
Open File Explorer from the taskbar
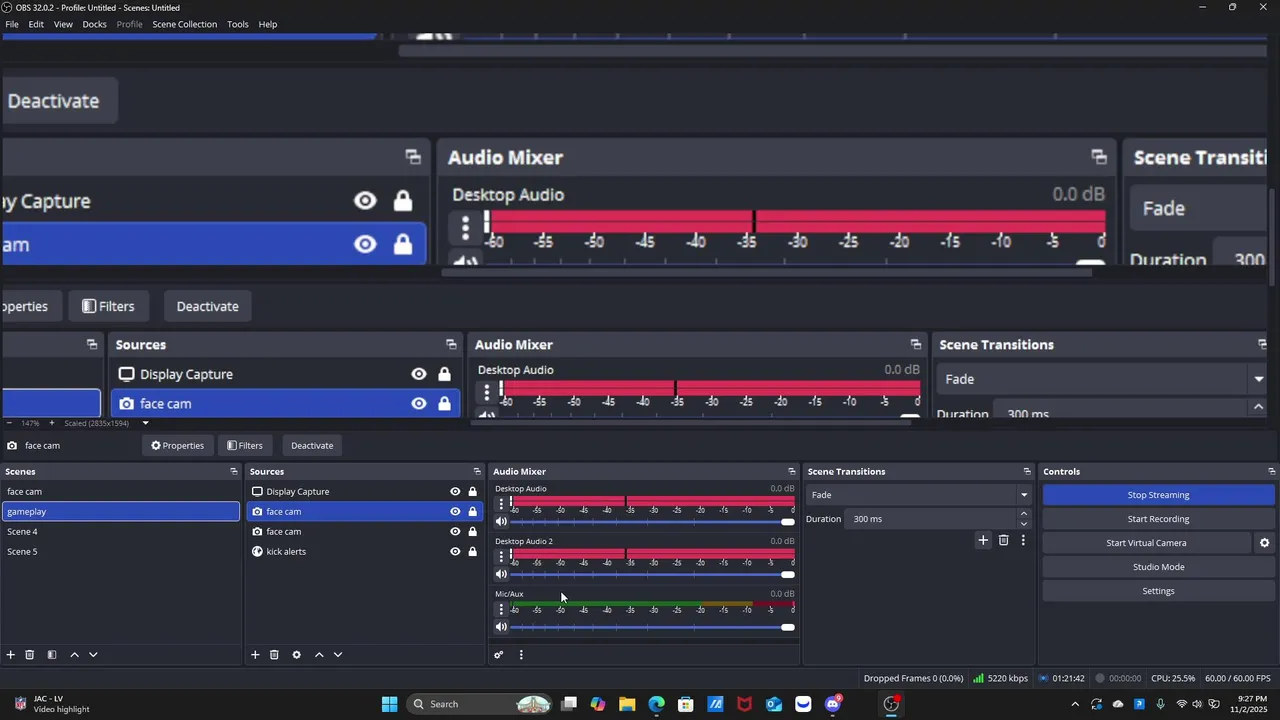[x=627, y=704]
